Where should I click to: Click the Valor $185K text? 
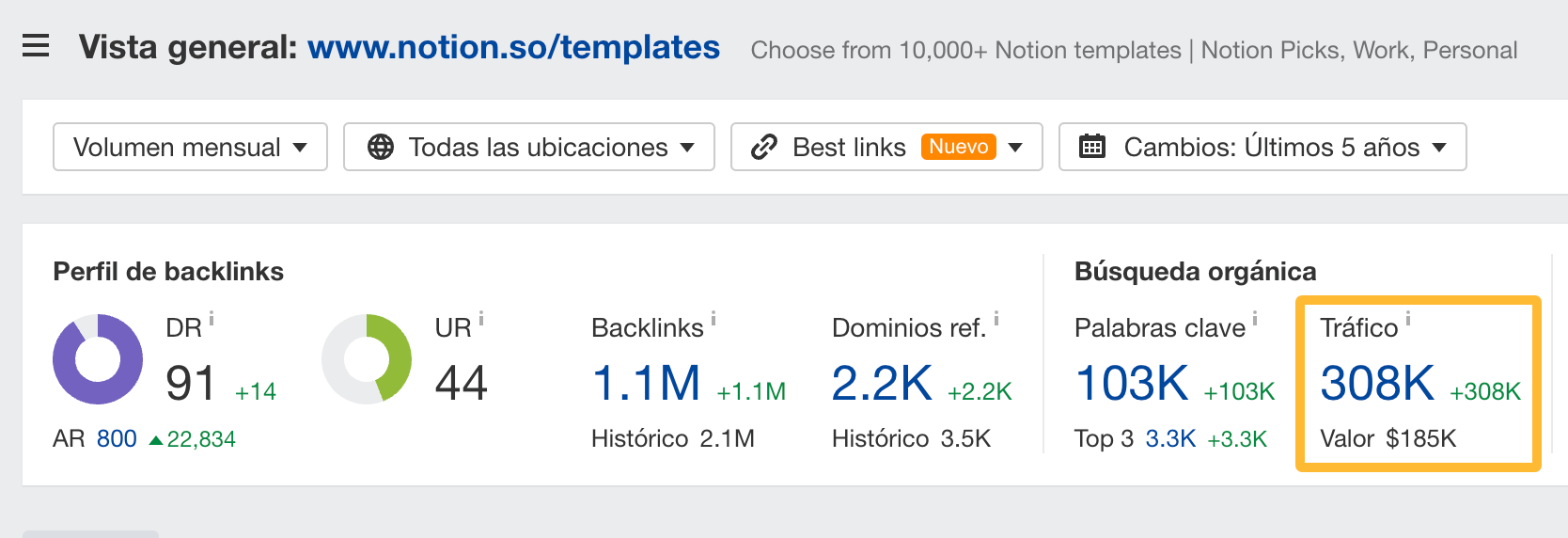coord(1388,438)
